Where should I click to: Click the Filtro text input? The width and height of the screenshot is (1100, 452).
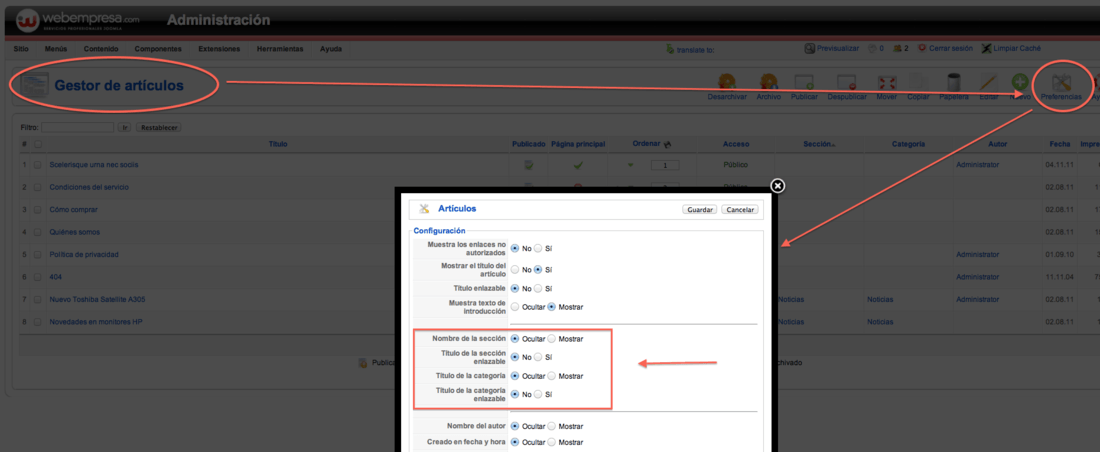(x=77, y=128)
